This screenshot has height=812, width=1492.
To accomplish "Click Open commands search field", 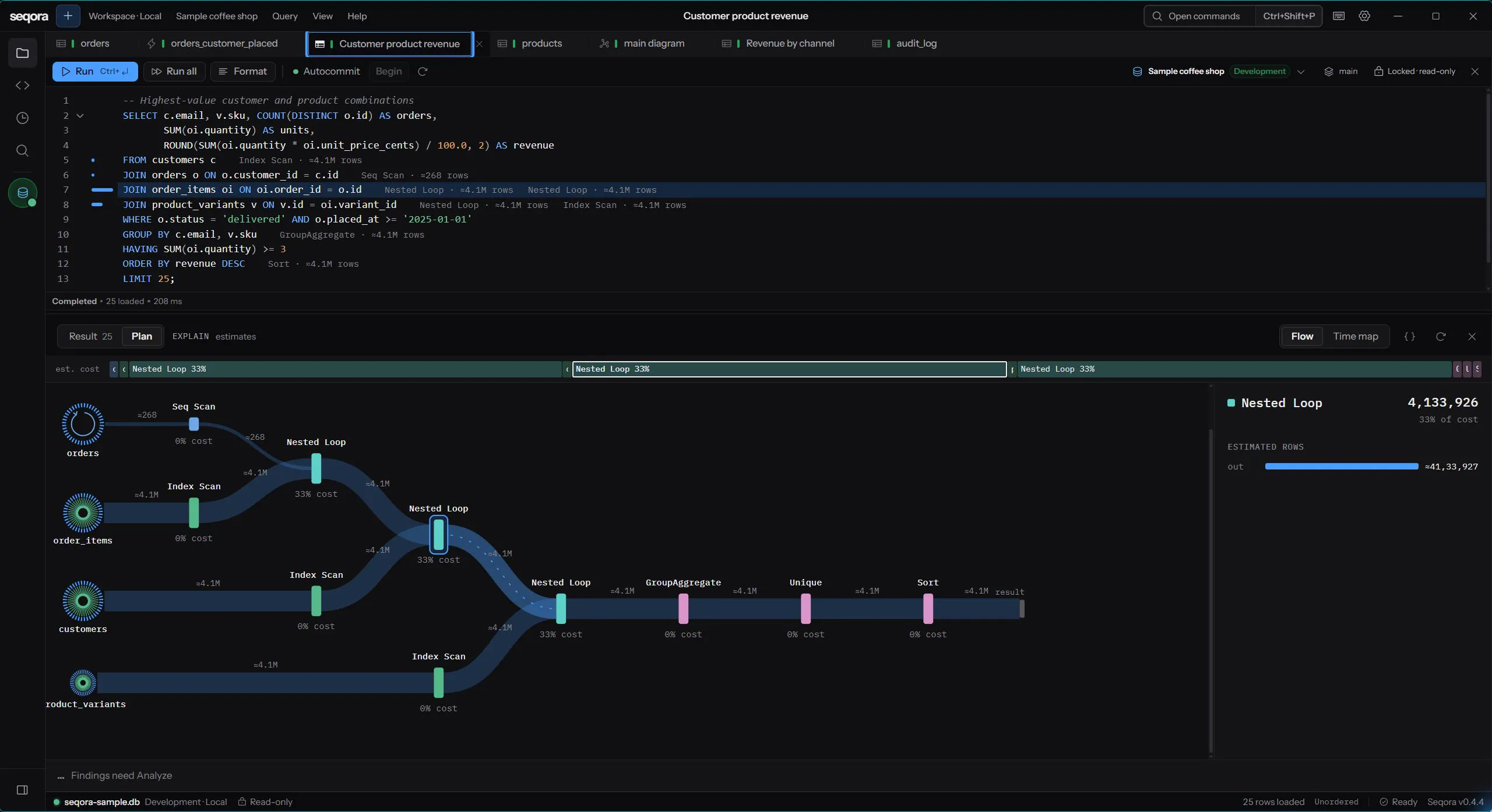I will click(1200, 16).
